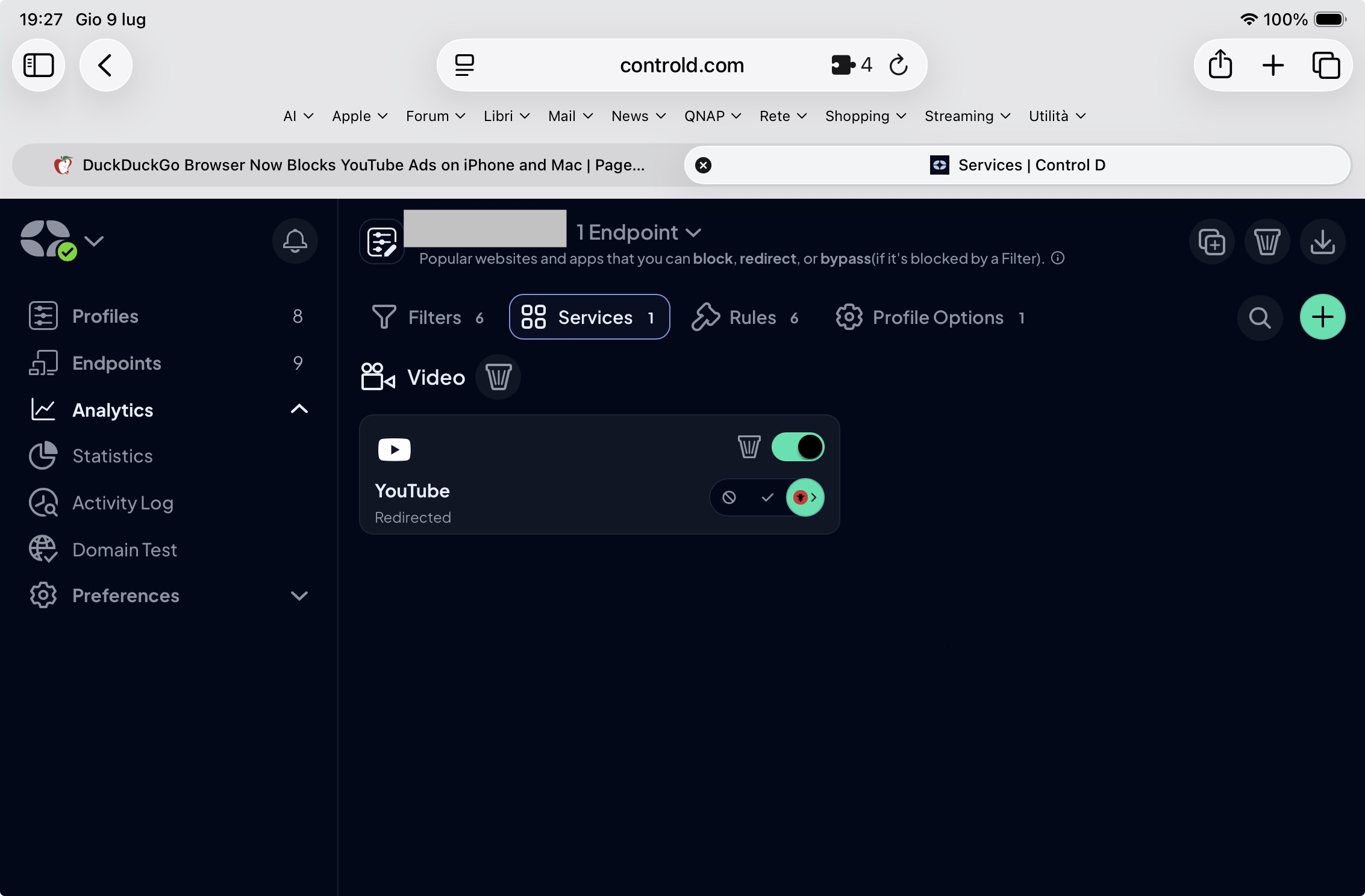Viewport: 1365px width, 896px height.
Task: Toggle the YouTube service switch off
Action: click(798, 447)
